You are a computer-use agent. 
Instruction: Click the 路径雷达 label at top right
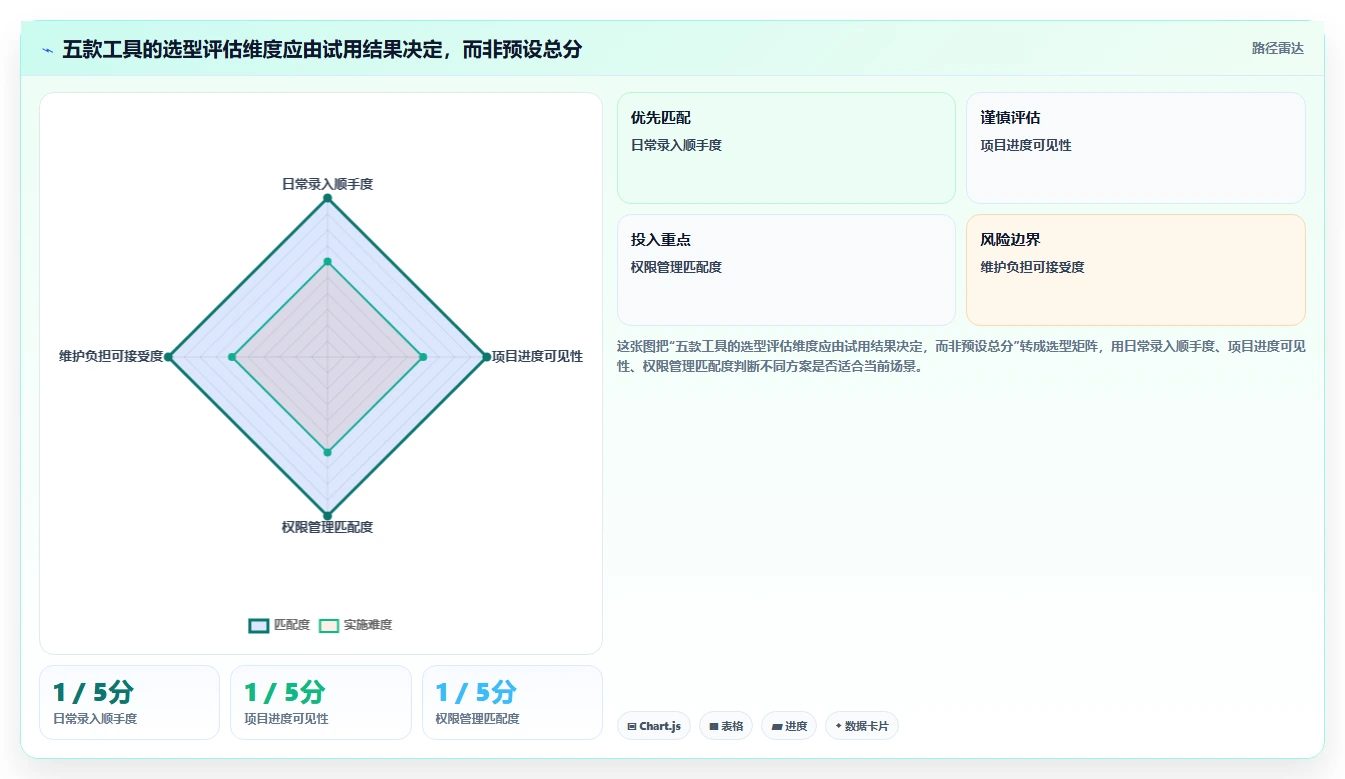(1278, 48)
